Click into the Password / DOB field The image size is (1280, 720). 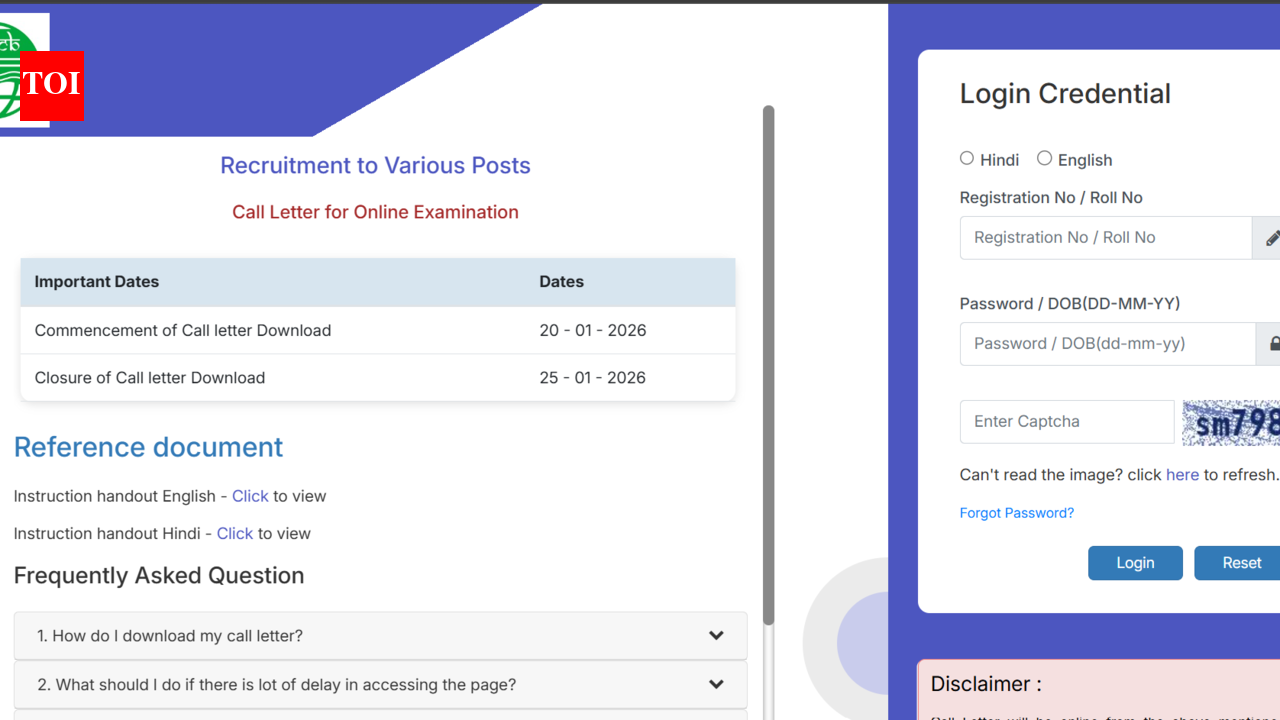coord(1106,344)
